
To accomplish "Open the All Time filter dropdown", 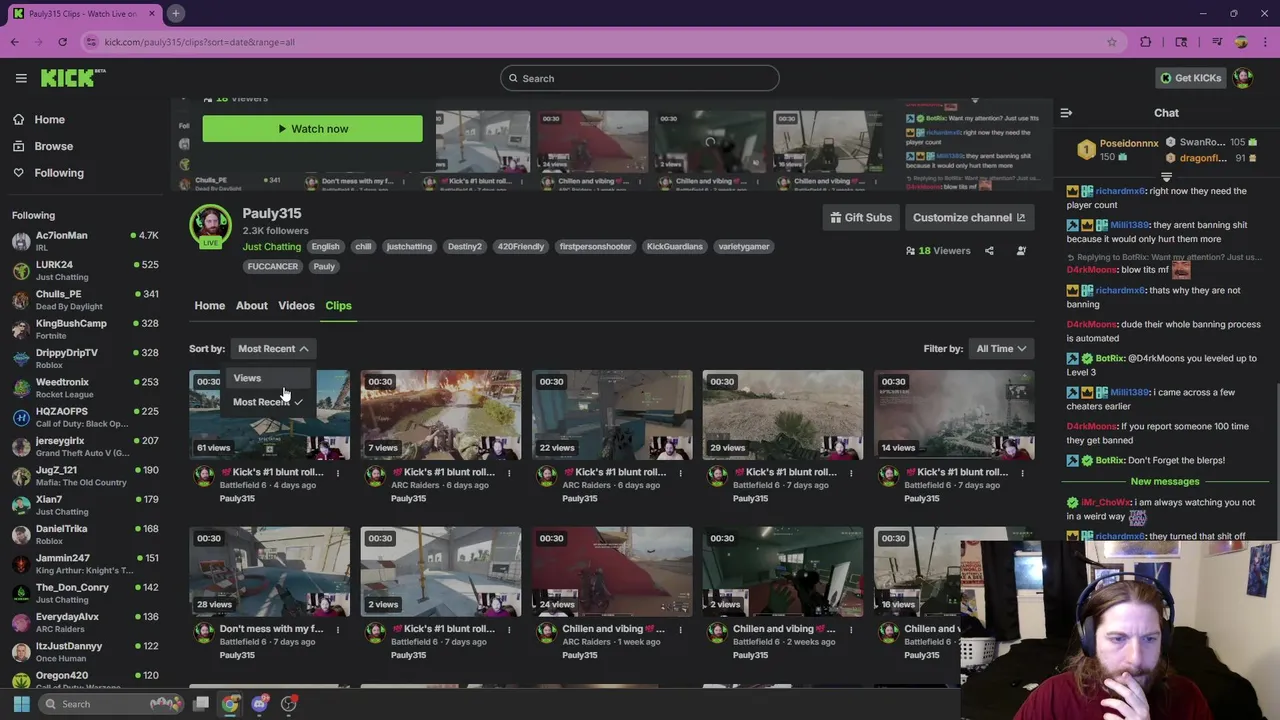I will [1002, 349].
